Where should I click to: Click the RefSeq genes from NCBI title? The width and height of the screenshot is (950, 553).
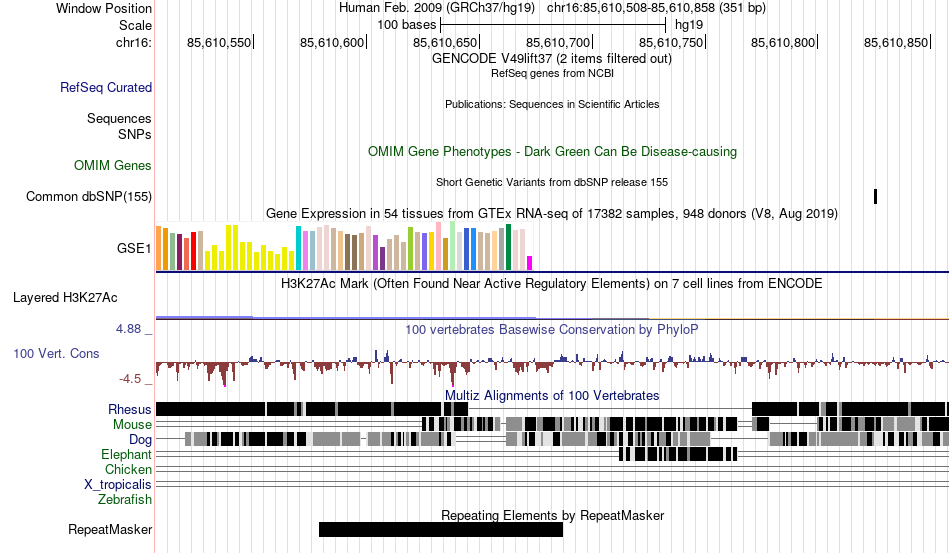tap(552, 73)
